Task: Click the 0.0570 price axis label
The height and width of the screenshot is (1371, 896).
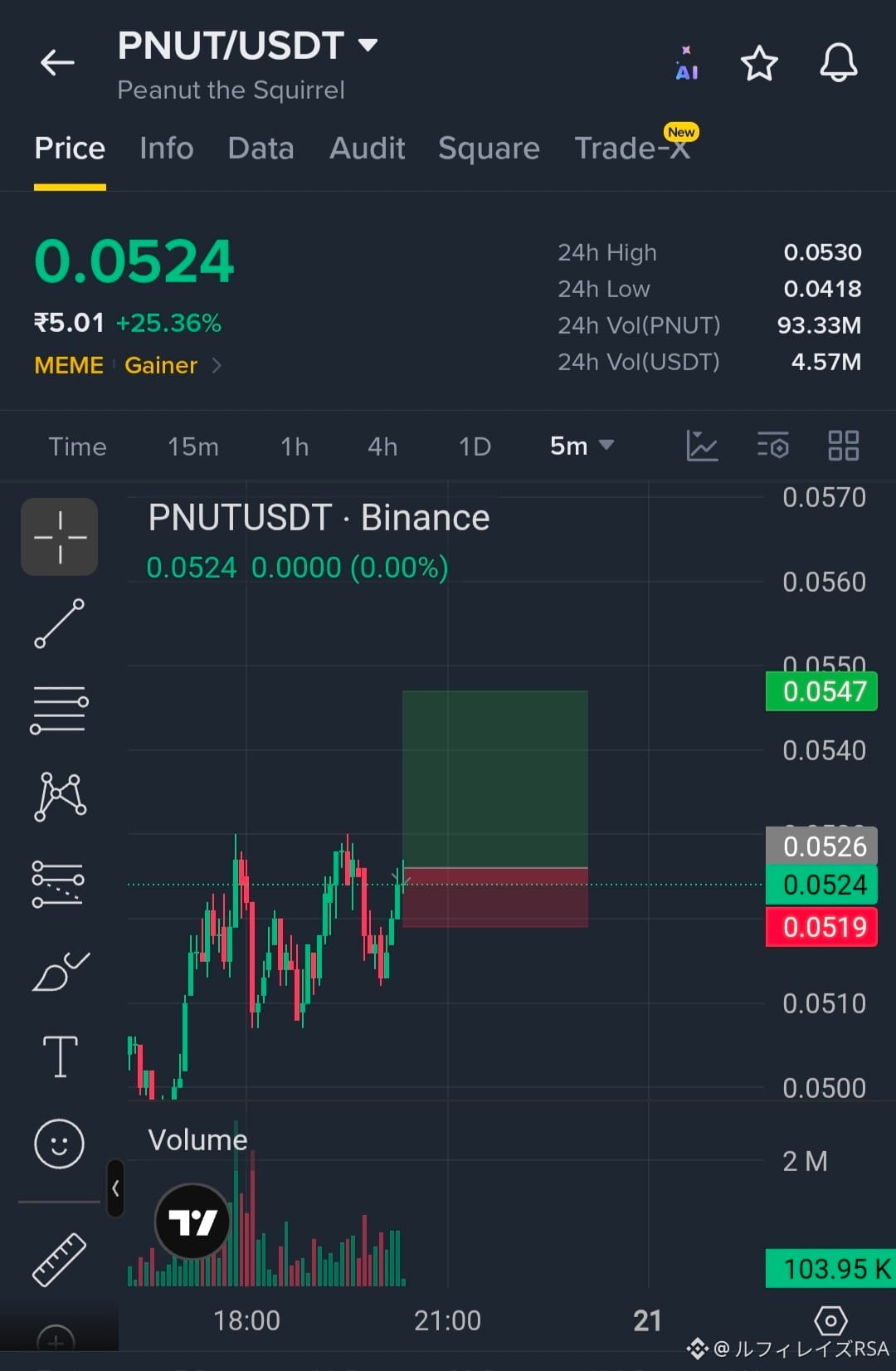Action: [x=824, y=497]
